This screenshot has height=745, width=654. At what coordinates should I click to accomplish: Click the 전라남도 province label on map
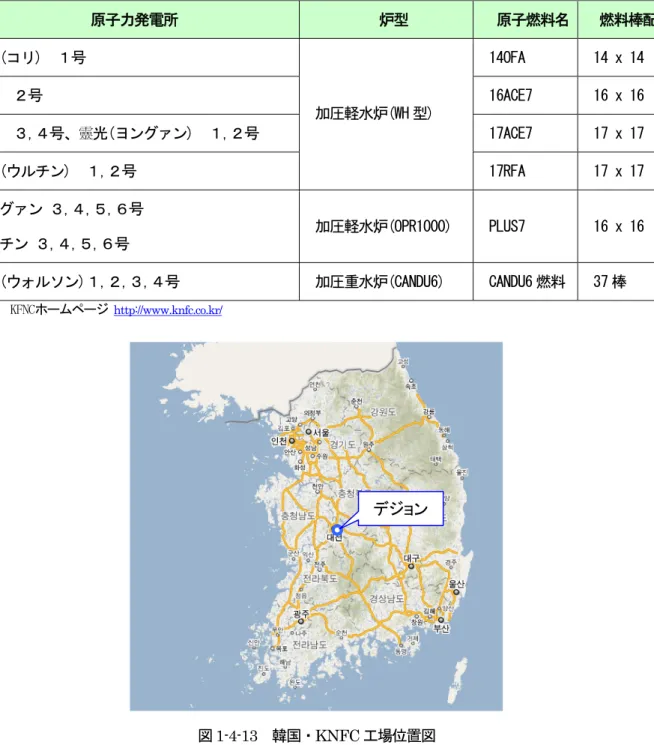coord(309,645)
